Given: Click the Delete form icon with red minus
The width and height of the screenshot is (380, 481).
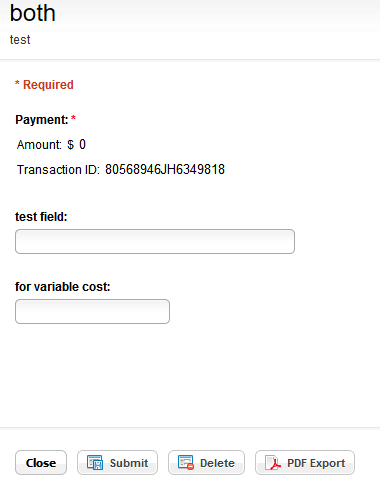Looking at the screenshot, I should [x=186, y=463].
